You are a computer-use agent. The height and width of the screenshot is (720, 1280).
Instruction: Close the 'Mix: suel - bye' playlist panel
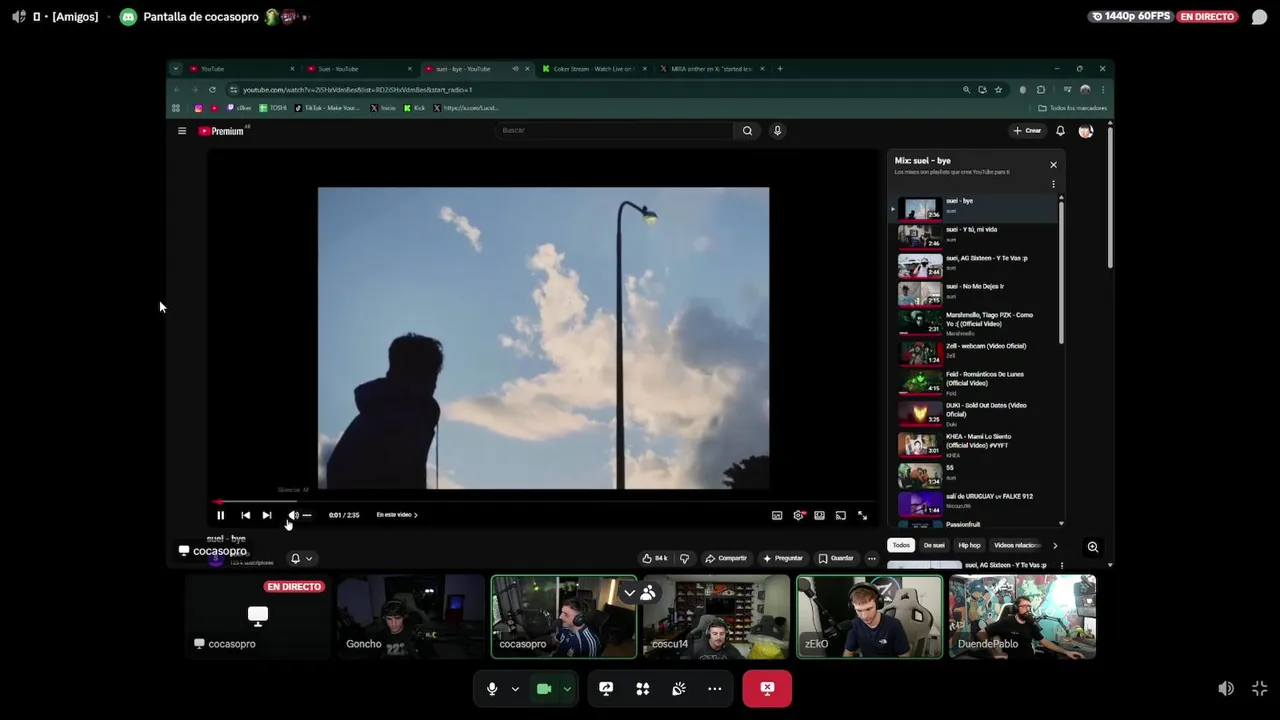click(x=1053, y=165)
